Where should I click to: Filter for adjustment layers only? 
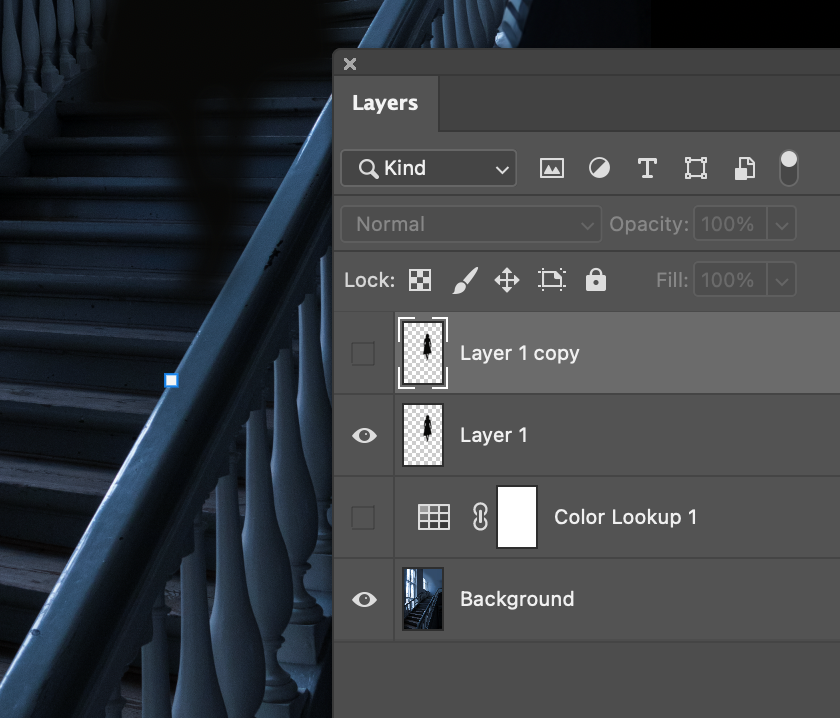[599, 168]
